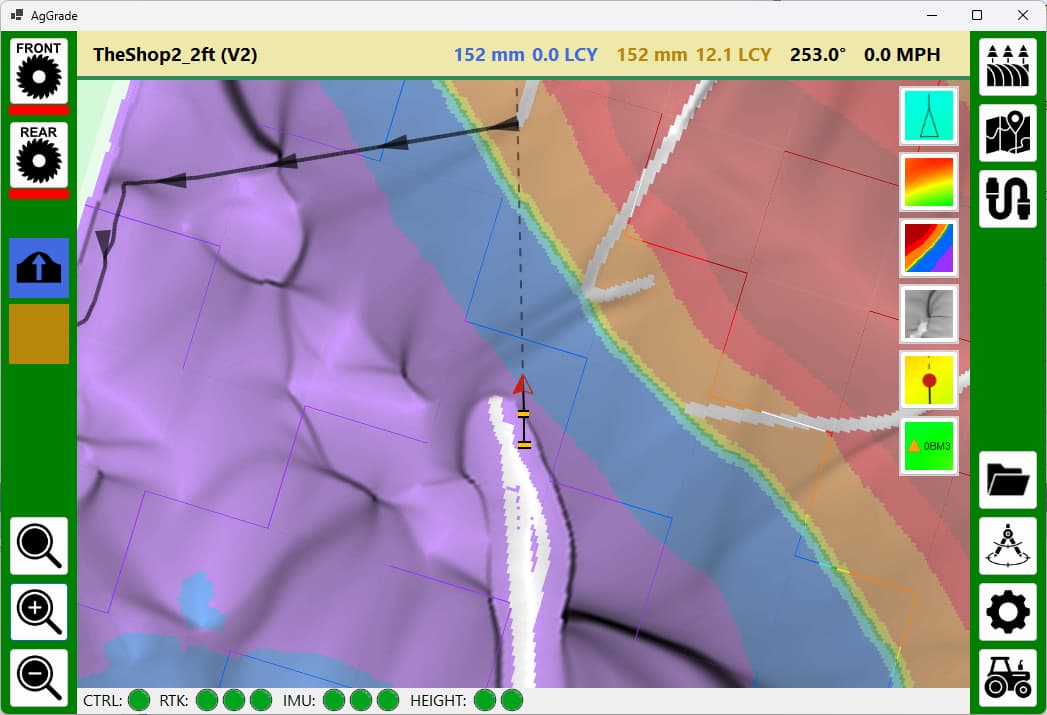Open the settings gear

1007,612
